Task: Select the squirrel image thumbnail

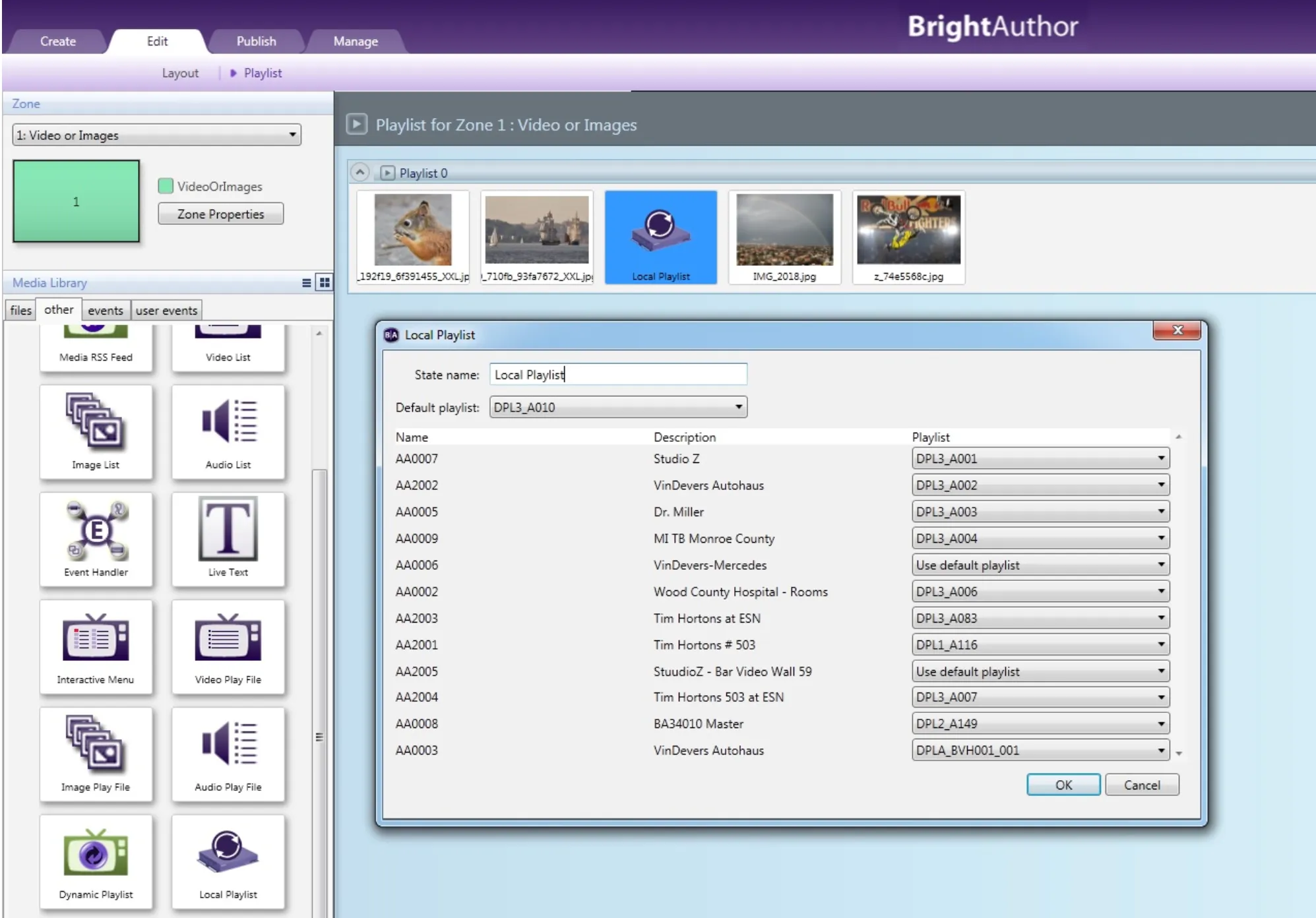Action: 413,237
